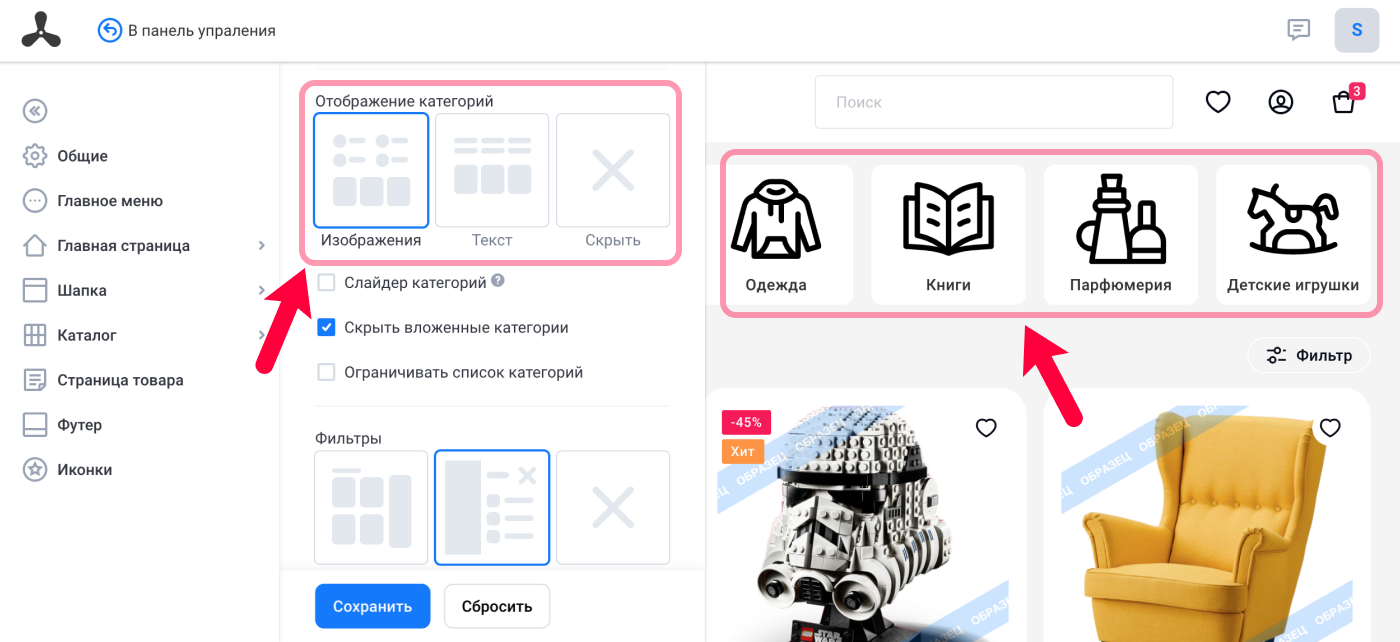Click the Хит label badge
Viewport: 1400px width, 642px height.
click(743, 452)
